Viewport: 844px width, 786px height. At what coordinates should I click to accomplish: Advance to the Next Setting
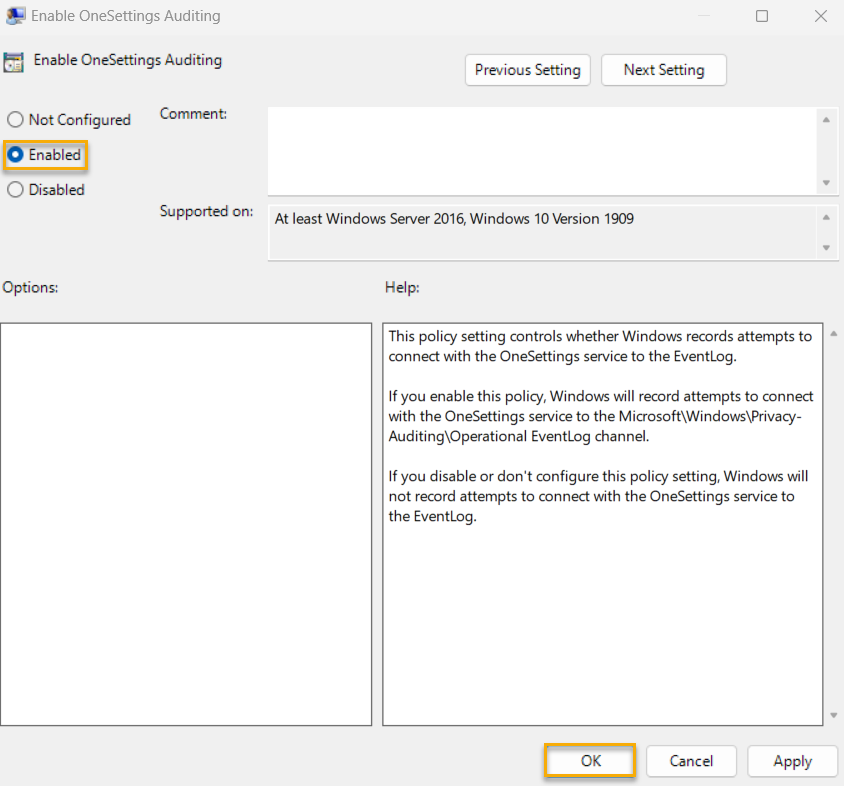663,70
